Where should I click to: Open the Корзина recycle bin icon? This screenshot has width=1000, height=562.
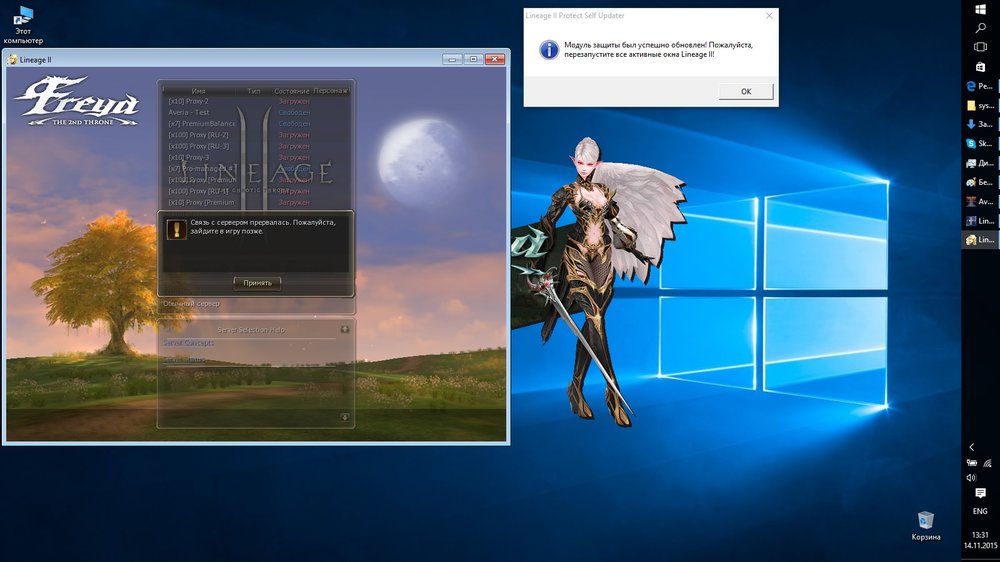point(925,524)
